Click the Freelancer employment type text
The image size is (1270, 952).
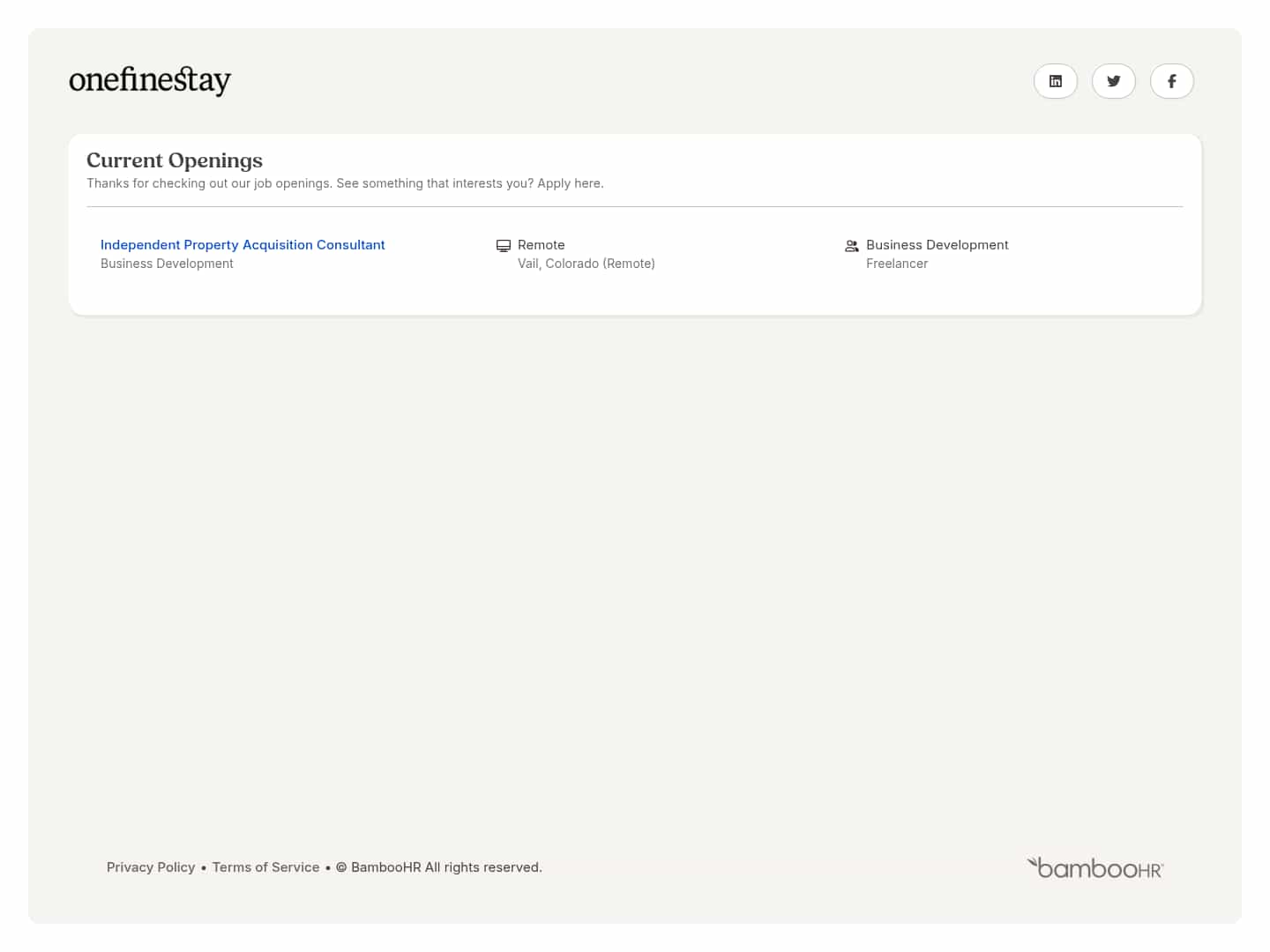tap(897, 264)
